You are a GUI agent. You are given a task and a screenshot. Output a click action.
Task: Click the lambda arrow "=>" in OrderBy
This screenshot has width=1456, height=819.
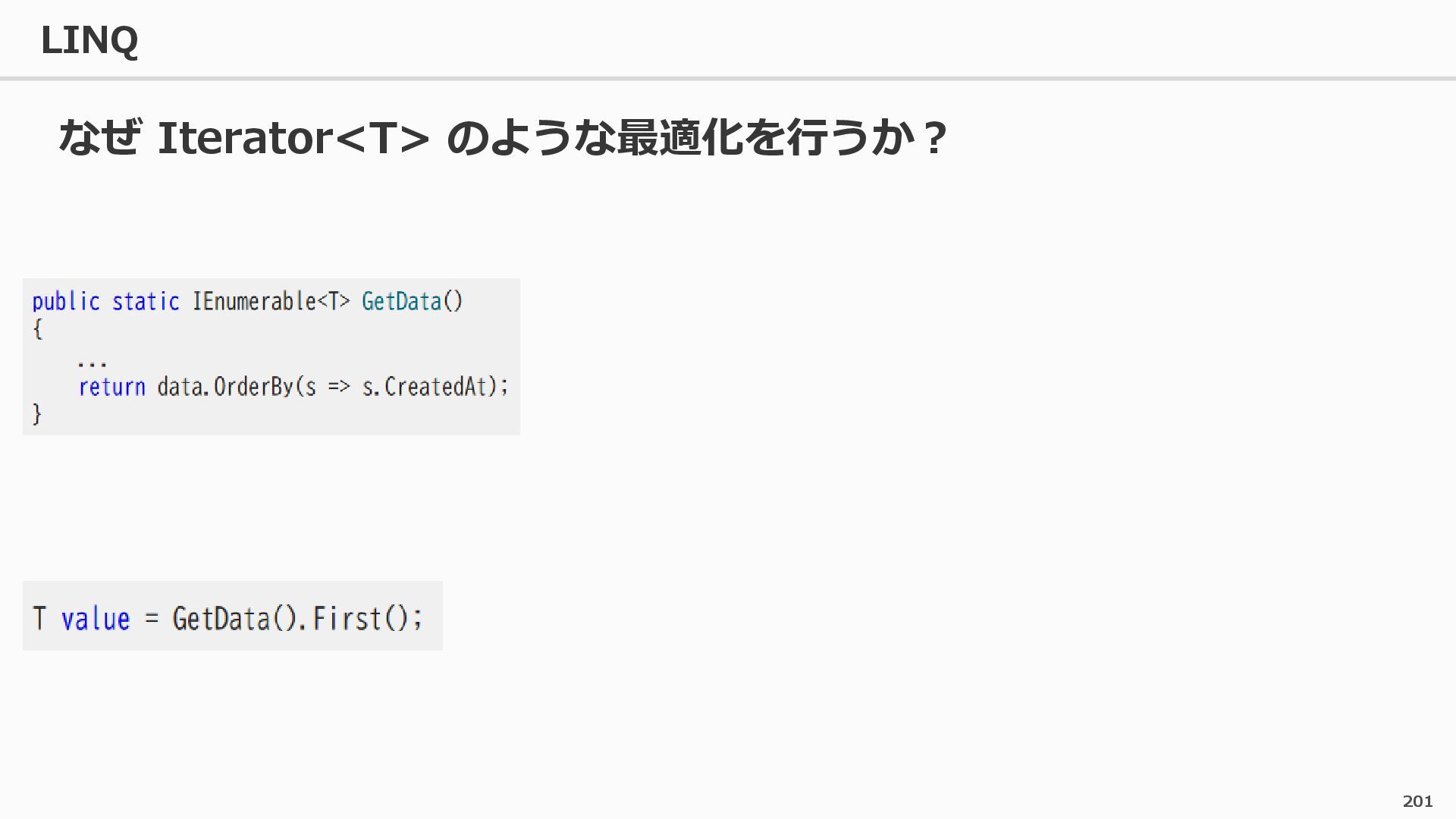(339, 388)
